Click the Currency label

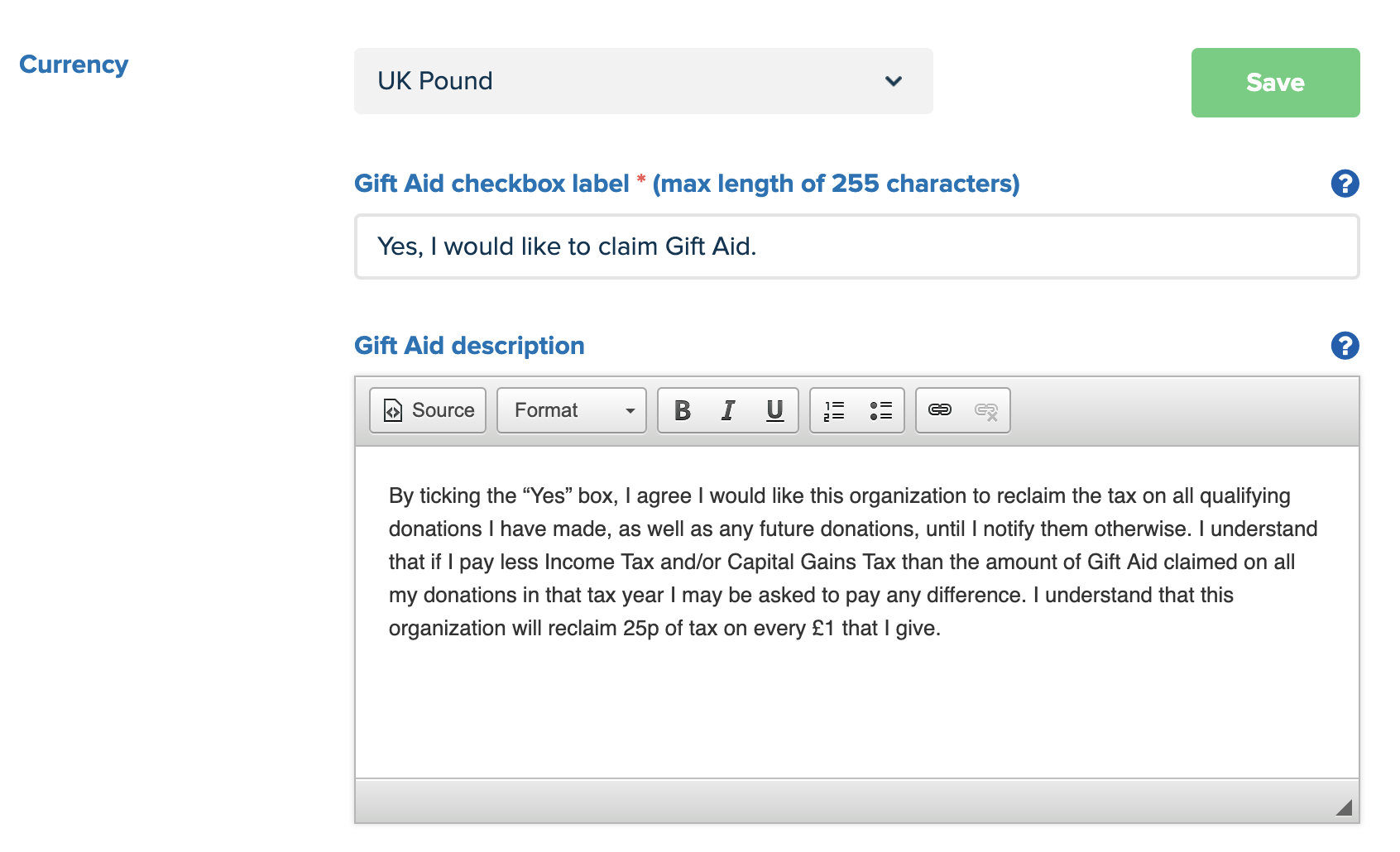coord(74,65)
